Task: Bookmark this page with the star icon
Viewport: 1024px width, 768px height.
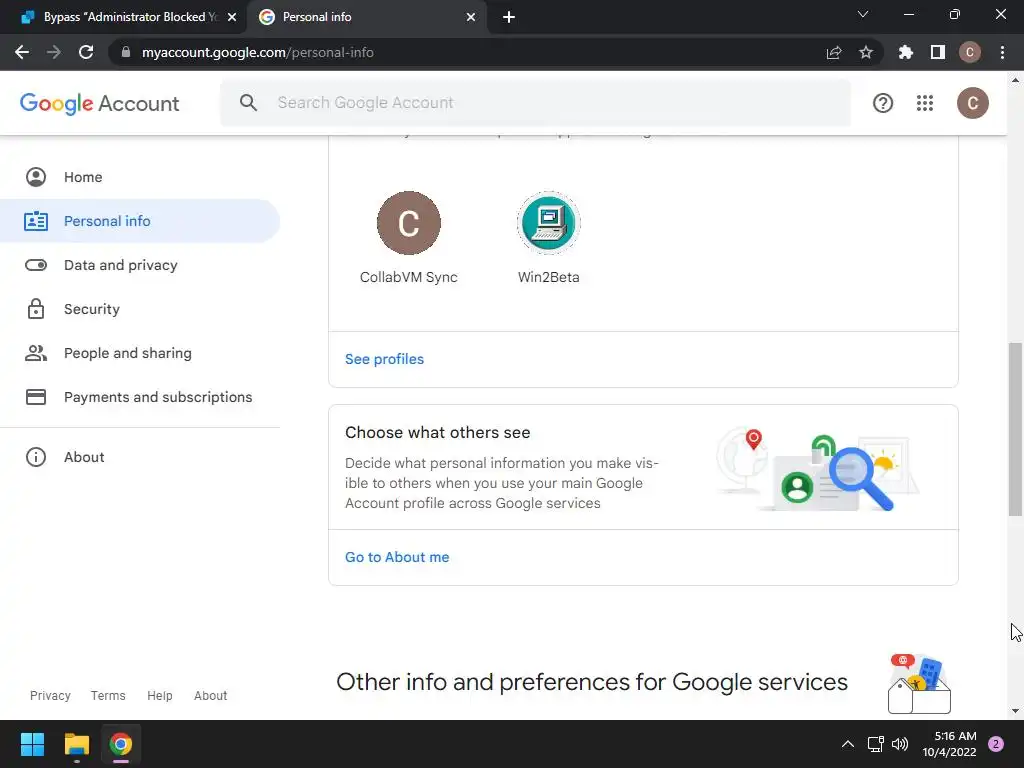Action: click(866, 52)
